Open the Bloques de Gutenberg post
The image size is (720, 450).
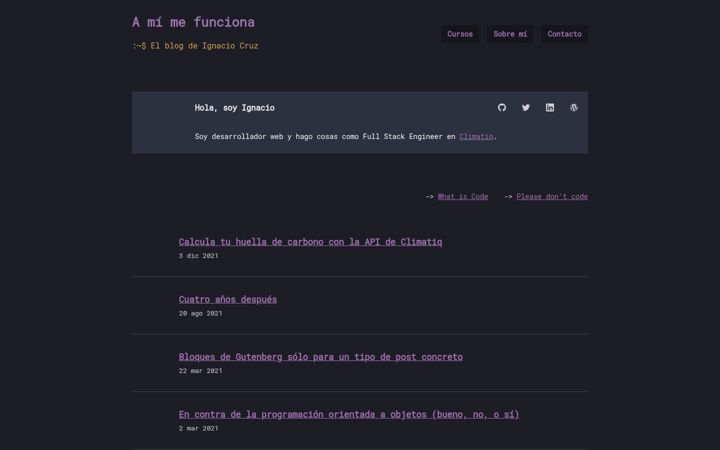click(x=321, y=357)
